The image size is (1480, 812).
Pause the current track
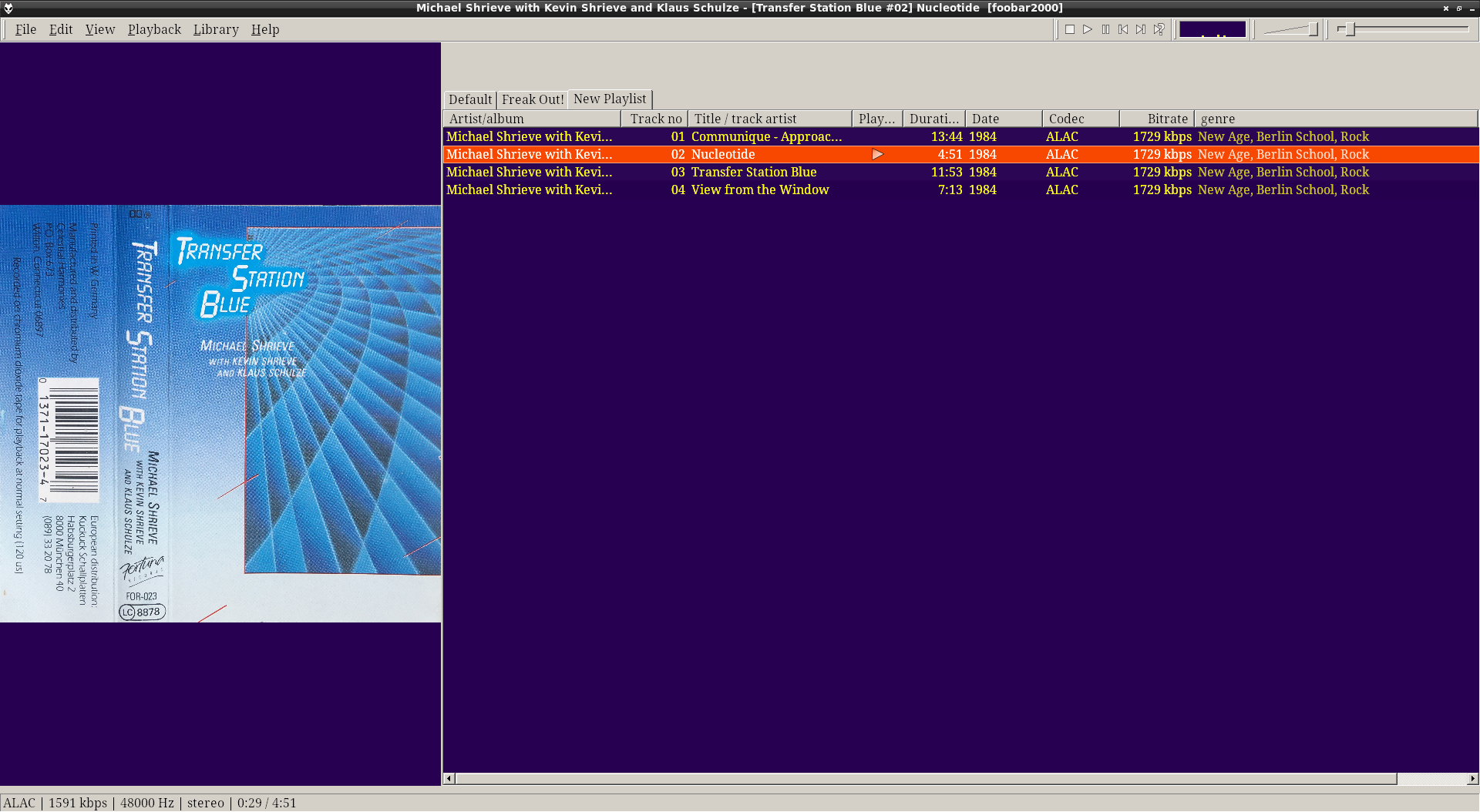pos(1105,29)
